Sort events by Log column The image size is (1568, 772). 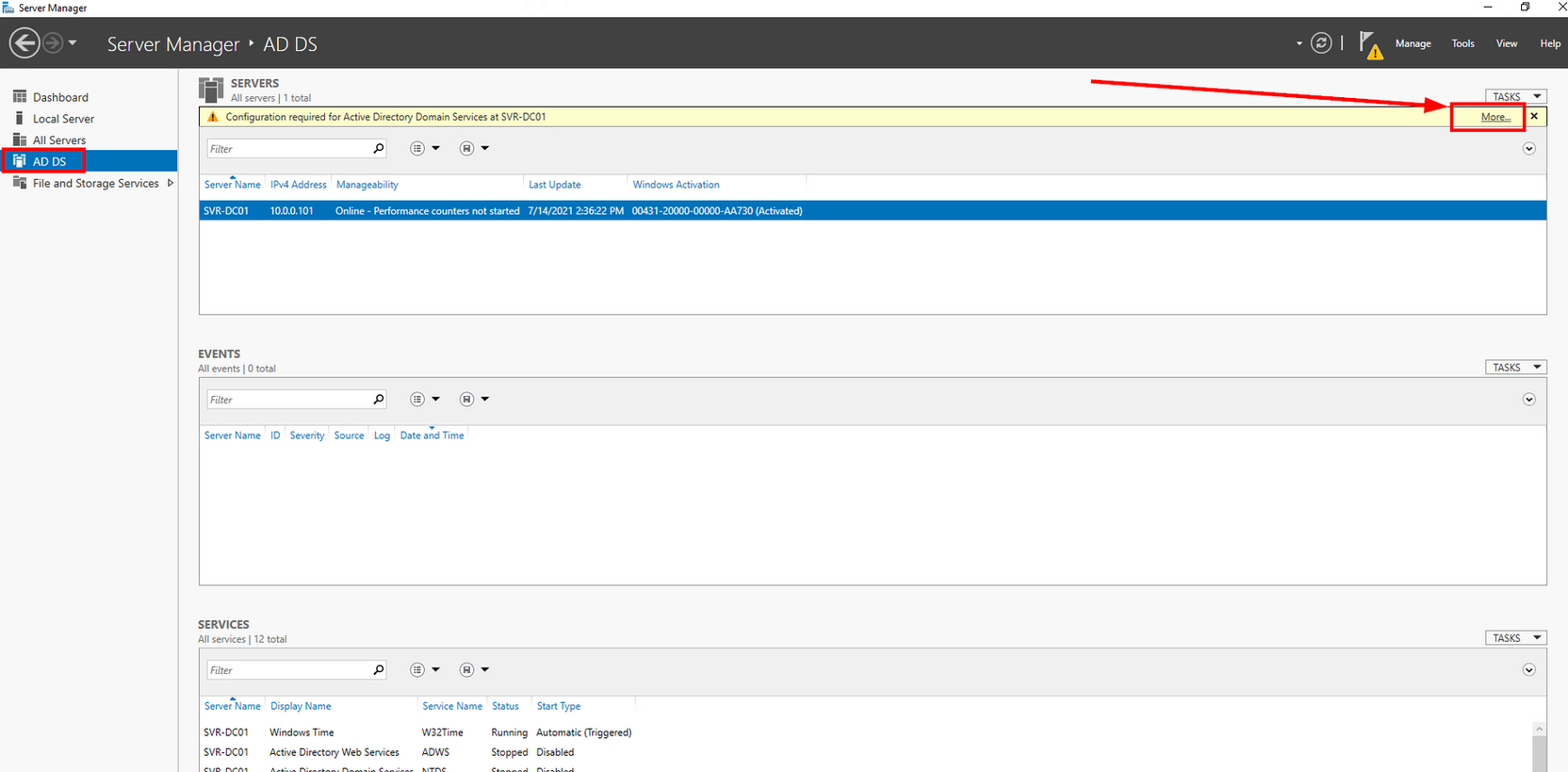tap(382, 435)
